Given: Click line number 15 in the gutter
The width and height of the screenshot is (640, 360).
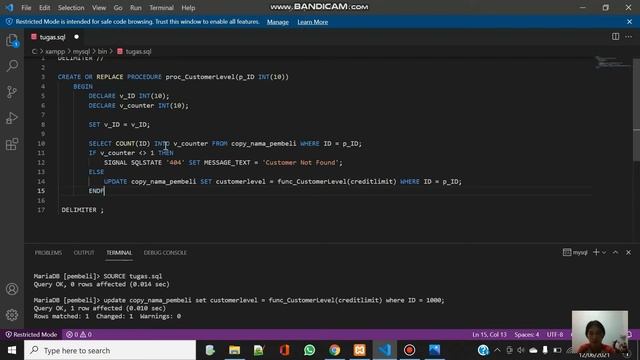Looking at the screenshot, I should [x=41, y=191].
